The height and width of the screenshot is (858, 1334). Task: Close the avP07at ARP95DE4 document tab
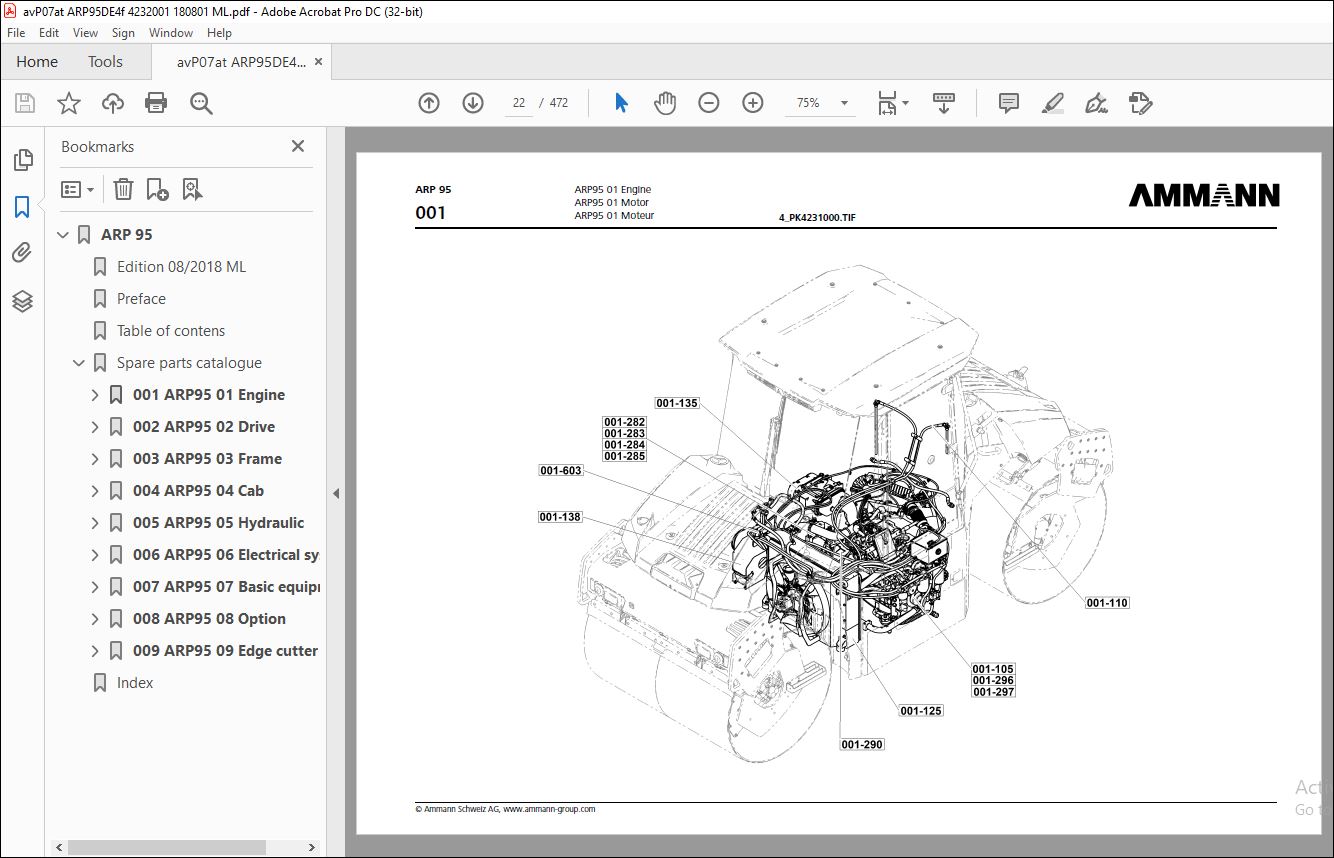coord(318,62)
